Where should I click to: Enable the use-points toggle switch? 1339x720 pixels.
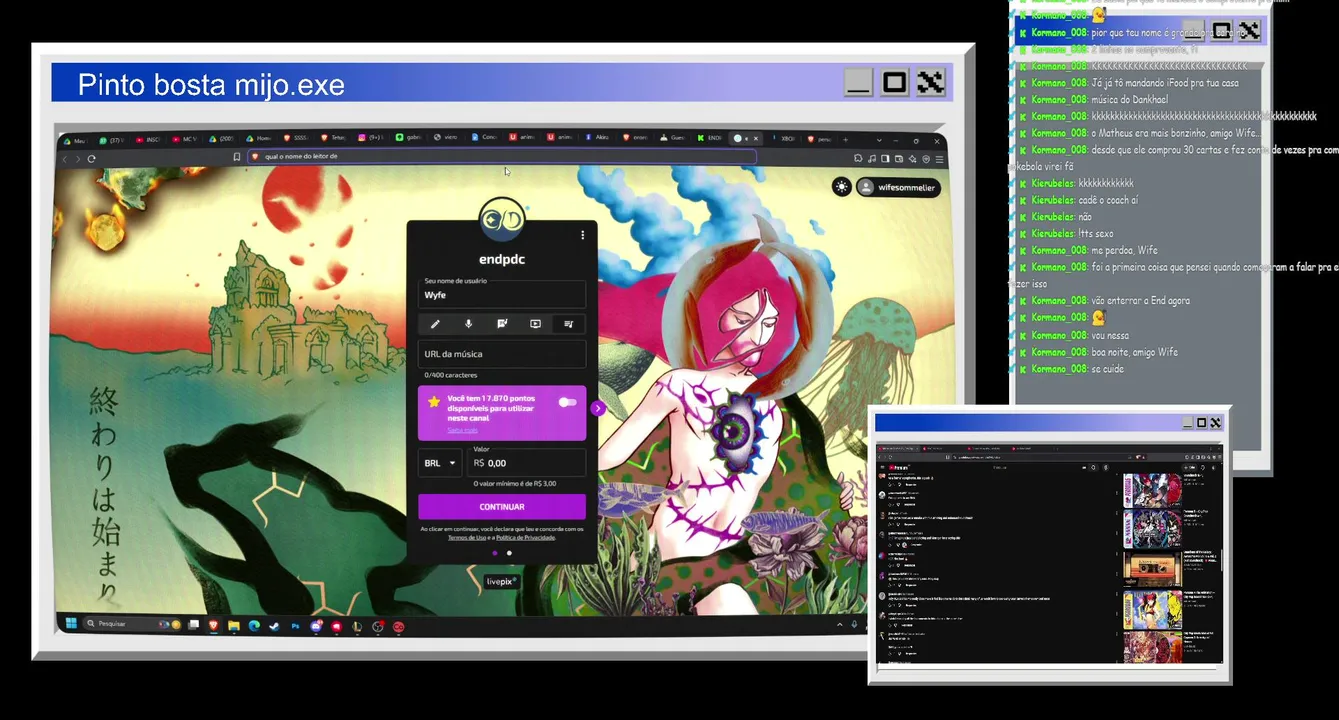568,402
